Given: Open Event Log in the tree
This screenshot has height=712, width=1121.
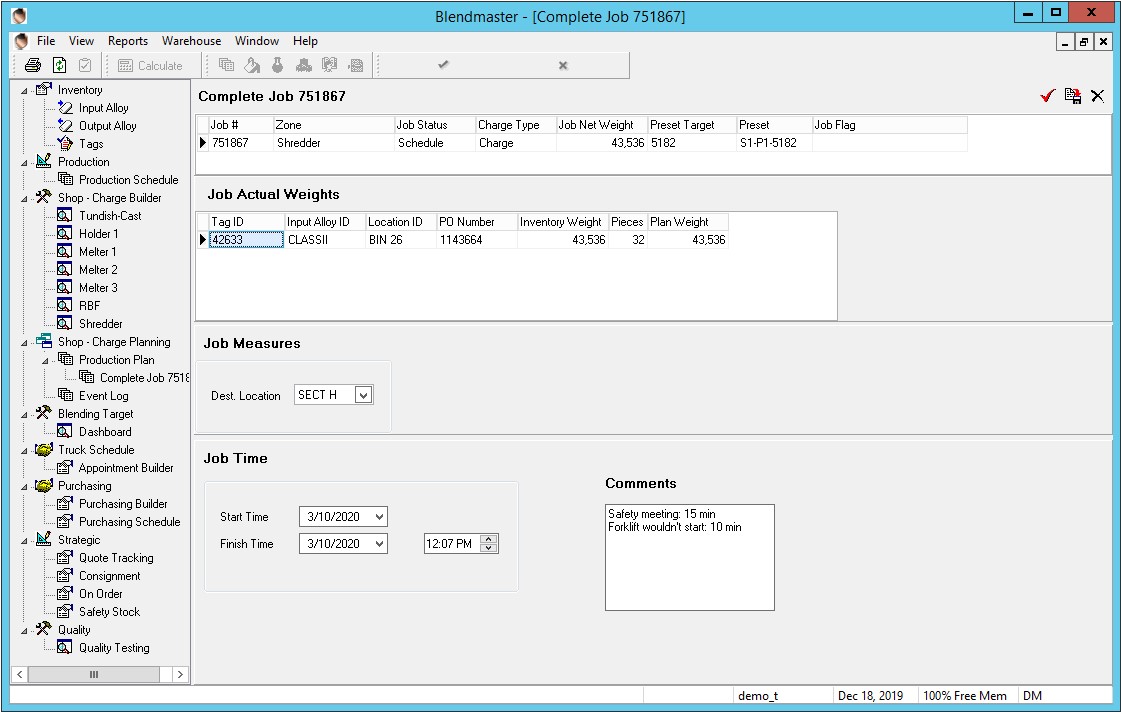Looking at the screenshot, I should coord(104,396).
